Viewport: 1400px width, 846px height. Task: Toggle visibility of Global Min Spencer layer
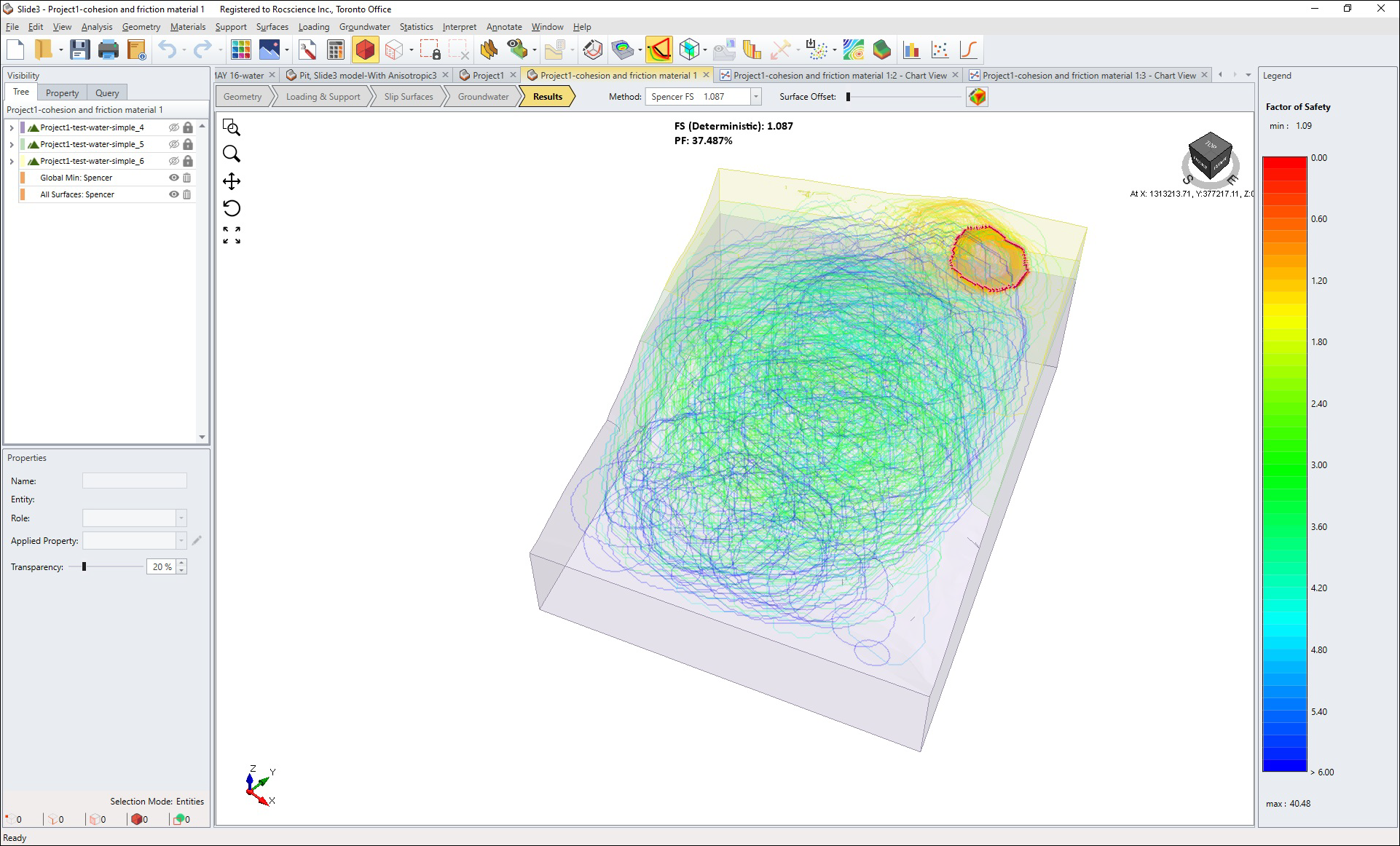(174, 177)
